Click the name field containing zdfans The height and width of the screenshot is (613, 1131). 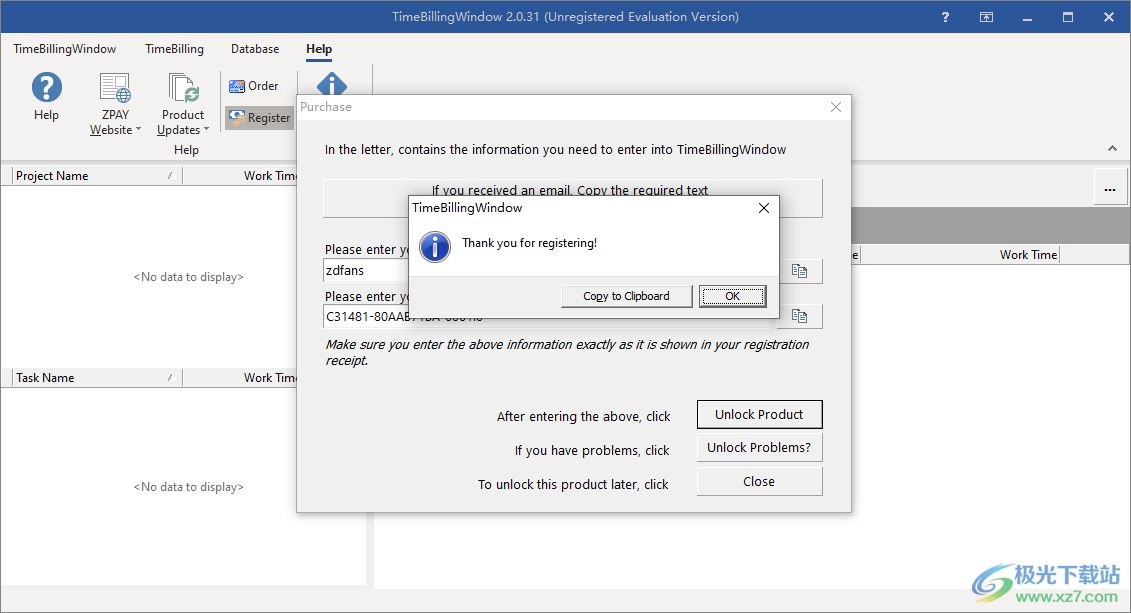366,270
